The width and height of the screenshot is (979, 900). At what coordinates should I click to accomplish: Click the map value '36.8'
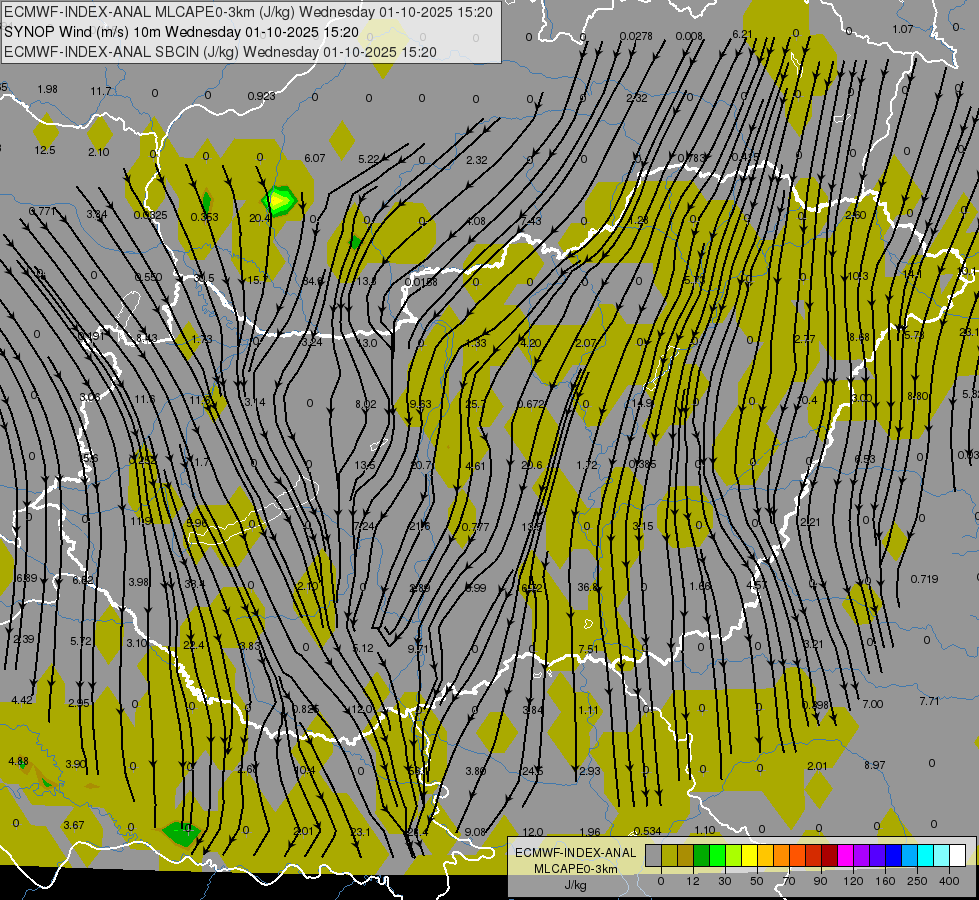point(588,587)
